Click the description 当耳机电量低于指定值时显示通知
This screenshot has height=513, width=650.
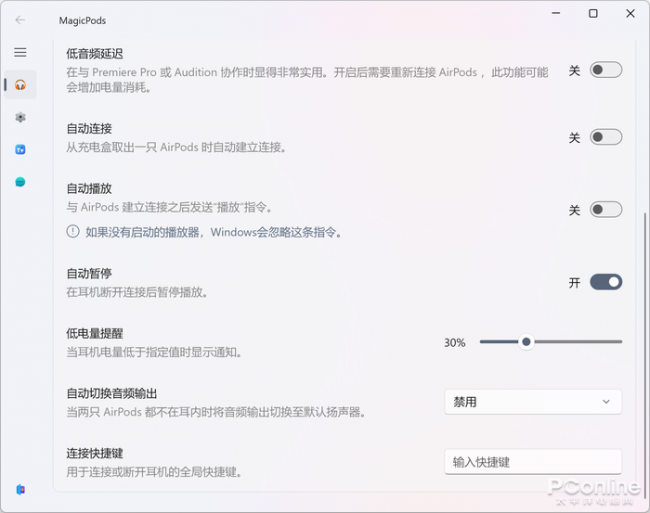pos(154,352)
